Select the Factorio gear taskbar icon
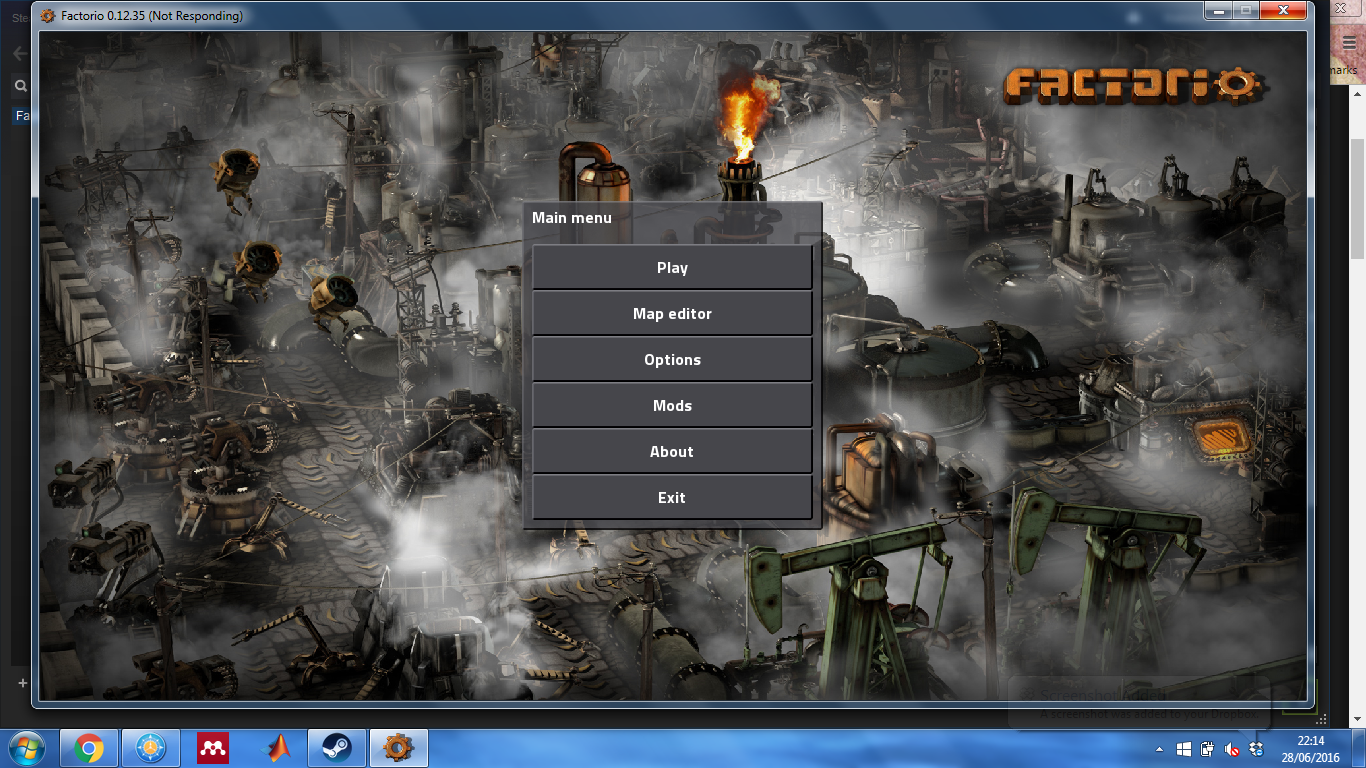Image resolution: width=1366 pixels, height=768 pixels. (x=399, y=748)
